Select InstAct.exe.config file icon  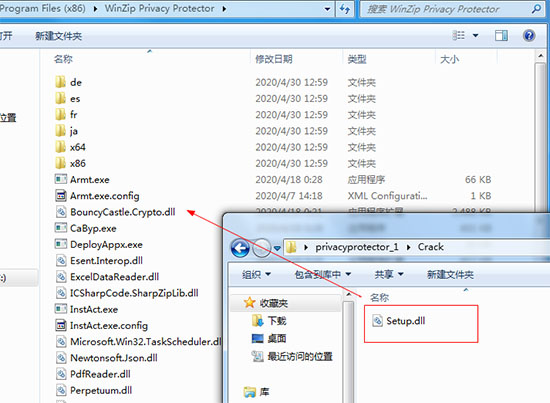click(61, 325)
